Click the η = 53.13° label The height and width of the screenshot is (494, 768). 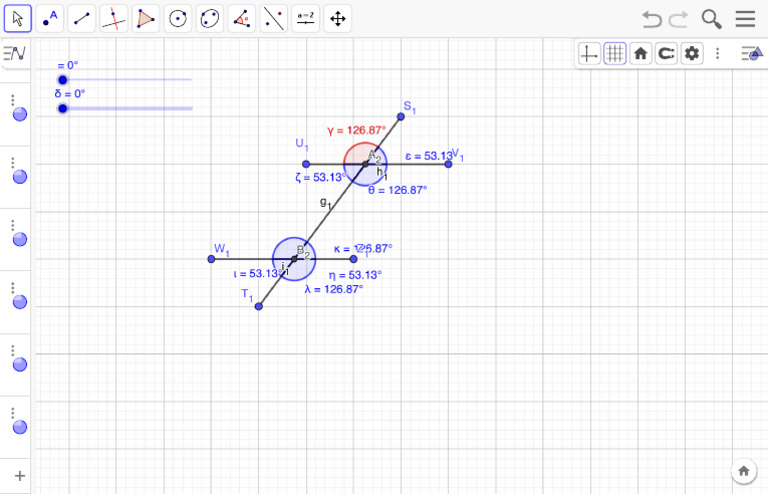coord(355,275)
